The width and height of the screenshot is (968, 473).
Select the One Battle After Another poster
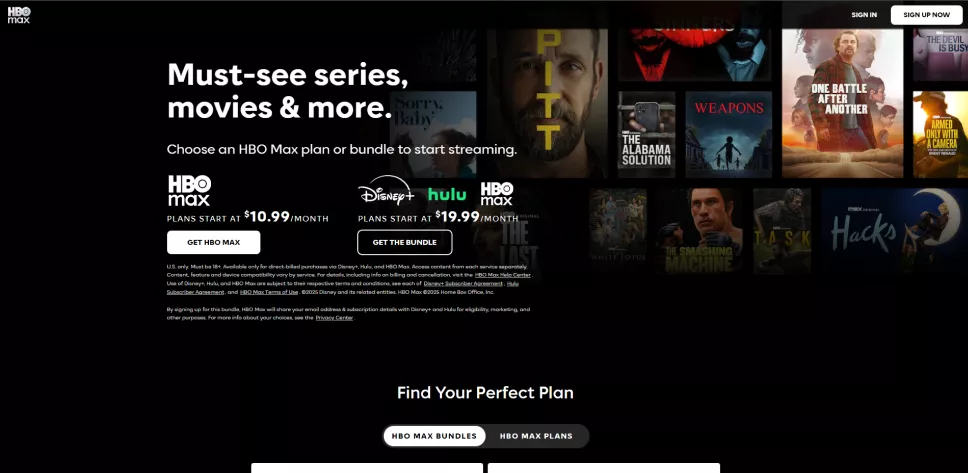click(843, 103)
